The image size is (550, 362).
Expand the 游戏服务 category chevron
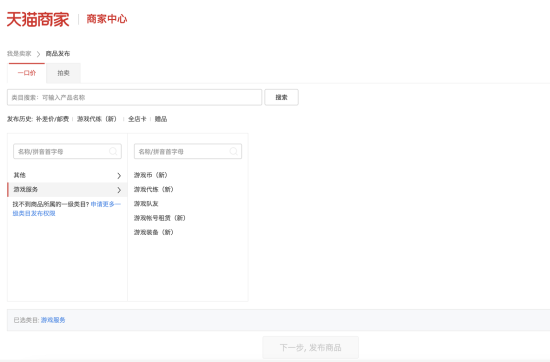119,190
